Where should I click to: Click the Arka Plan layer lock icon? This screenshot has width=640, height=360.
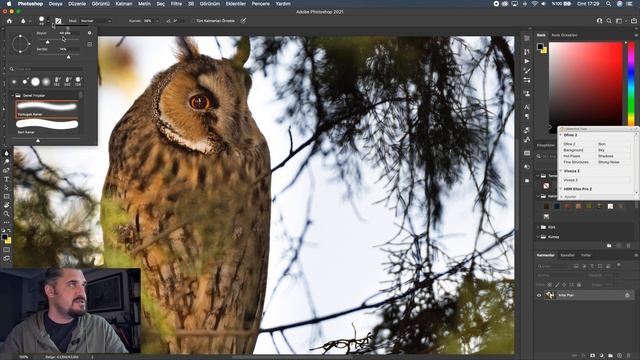click(627, 295)
